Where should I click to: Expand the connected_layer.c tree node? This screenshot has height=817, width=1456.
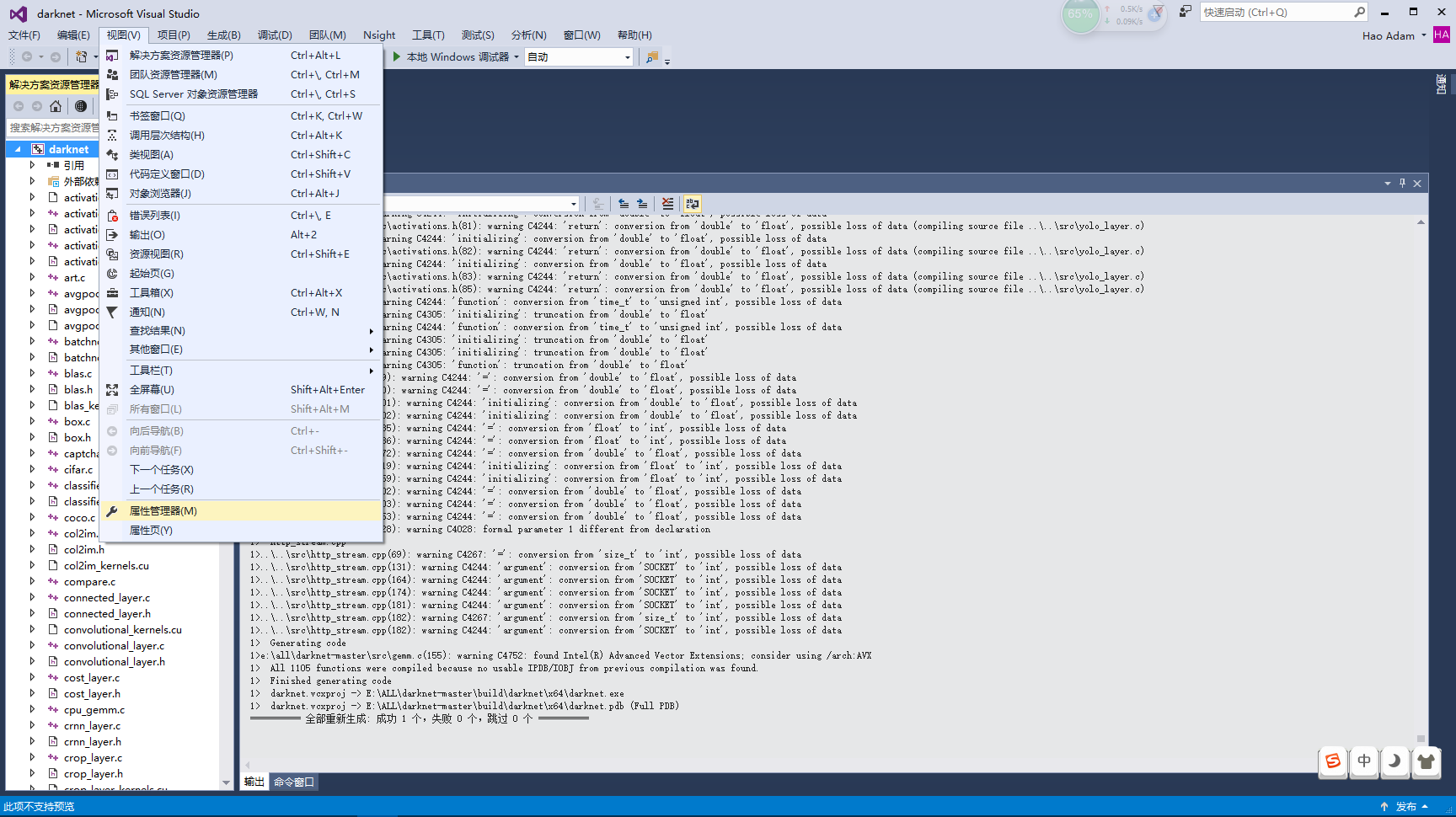click(x=33, y=598)
